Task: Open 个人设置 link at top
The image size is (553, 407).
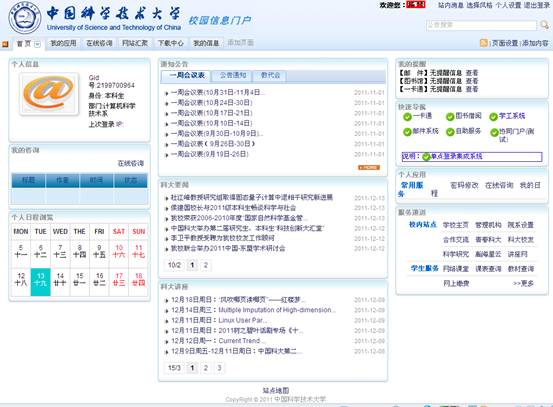Action: coord(508,5)
